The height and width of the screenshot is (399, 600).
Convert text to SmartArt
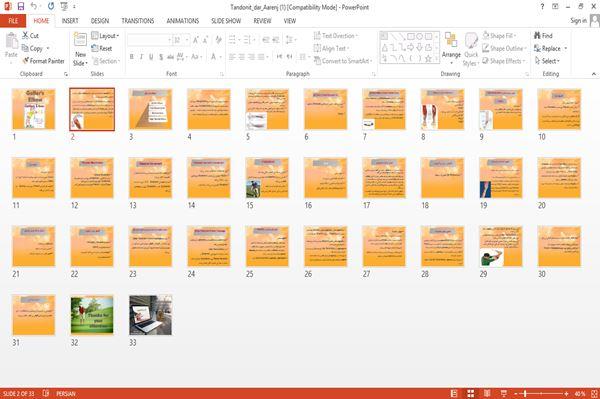tap(342, 61)
